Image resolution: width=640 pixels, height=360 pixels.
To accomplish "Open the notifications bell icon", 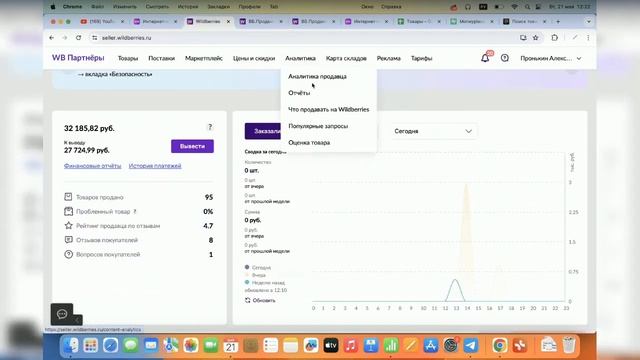I will tap(485, 58).
